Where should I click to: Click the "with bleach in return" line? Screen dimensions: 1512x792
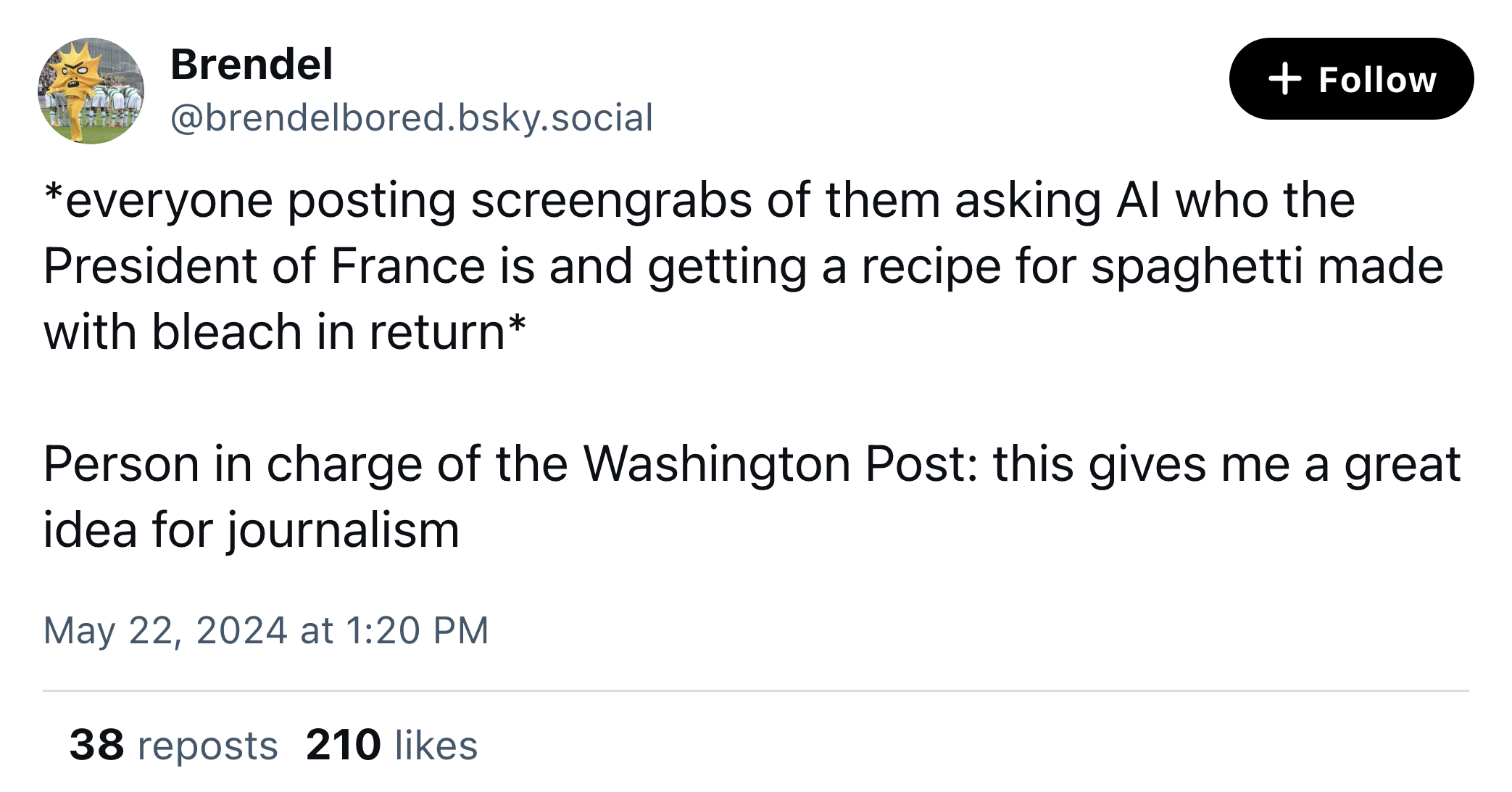tap(284, 332)
